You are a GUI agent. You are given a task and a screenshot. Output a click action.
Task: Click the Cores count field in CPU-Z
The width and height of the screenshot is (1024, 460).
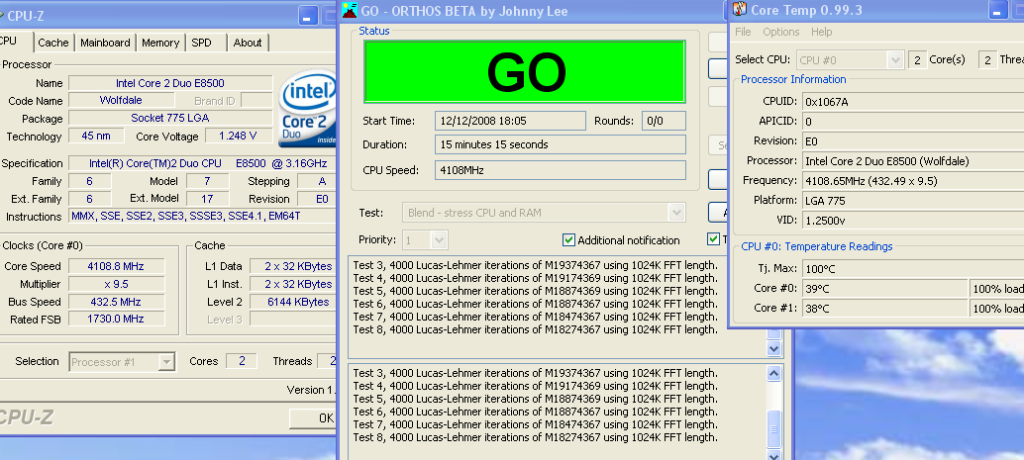241,361
